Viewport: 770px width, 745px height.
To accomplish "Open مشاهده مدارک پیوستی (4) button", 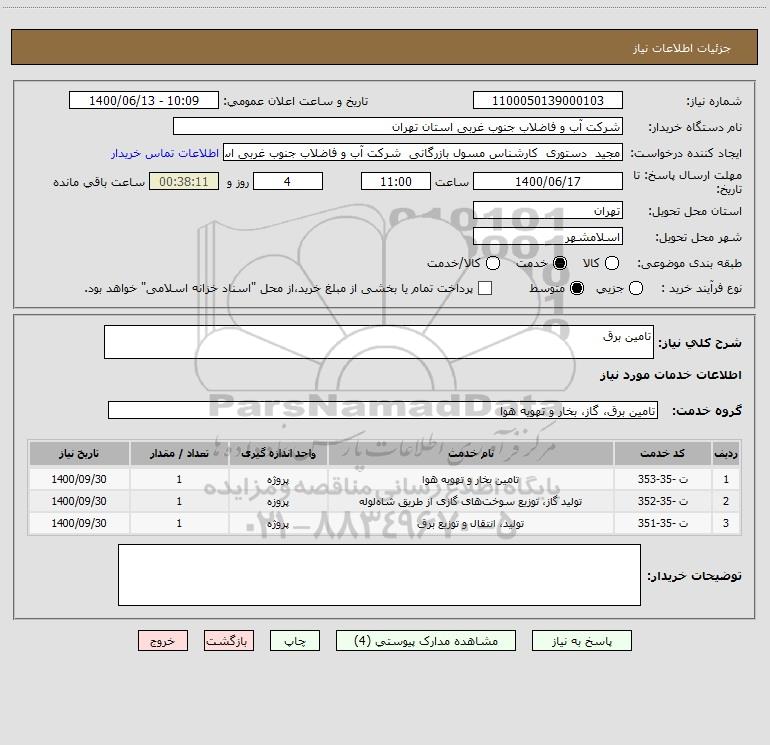I will click(x=426, y=641).
